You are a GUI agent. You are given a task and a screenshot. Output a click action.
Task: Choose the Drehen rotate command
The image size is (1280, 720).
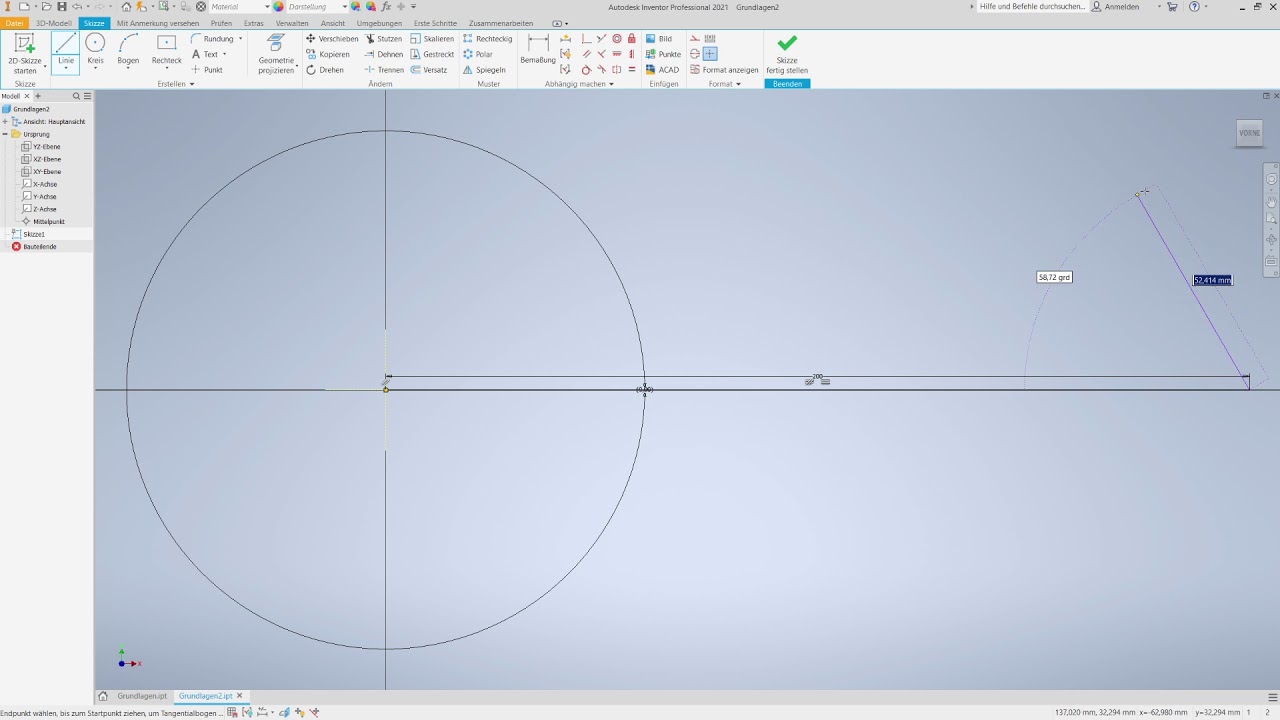click(x=325, y=70)
